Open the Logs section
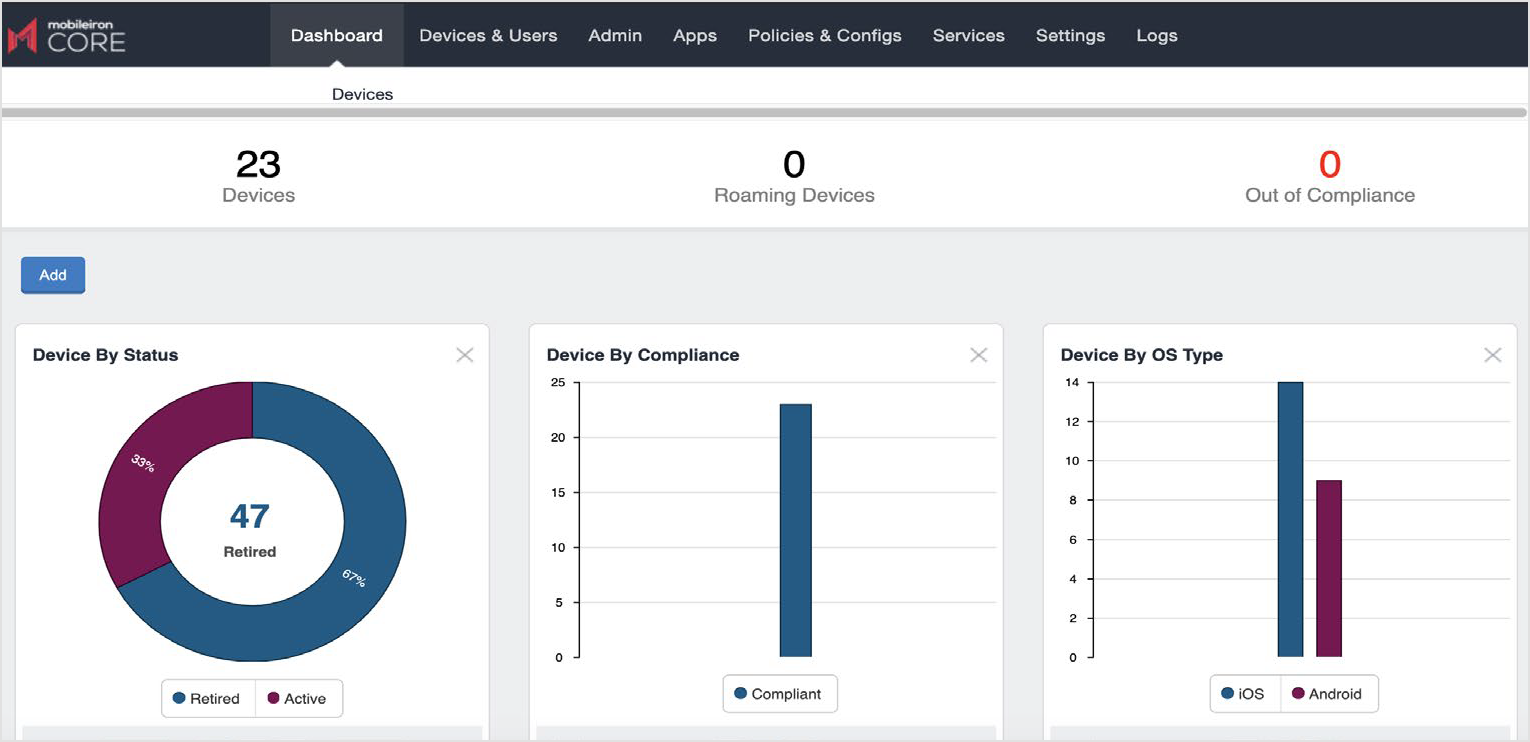The image size is (1530, 742). (1156, 35)
